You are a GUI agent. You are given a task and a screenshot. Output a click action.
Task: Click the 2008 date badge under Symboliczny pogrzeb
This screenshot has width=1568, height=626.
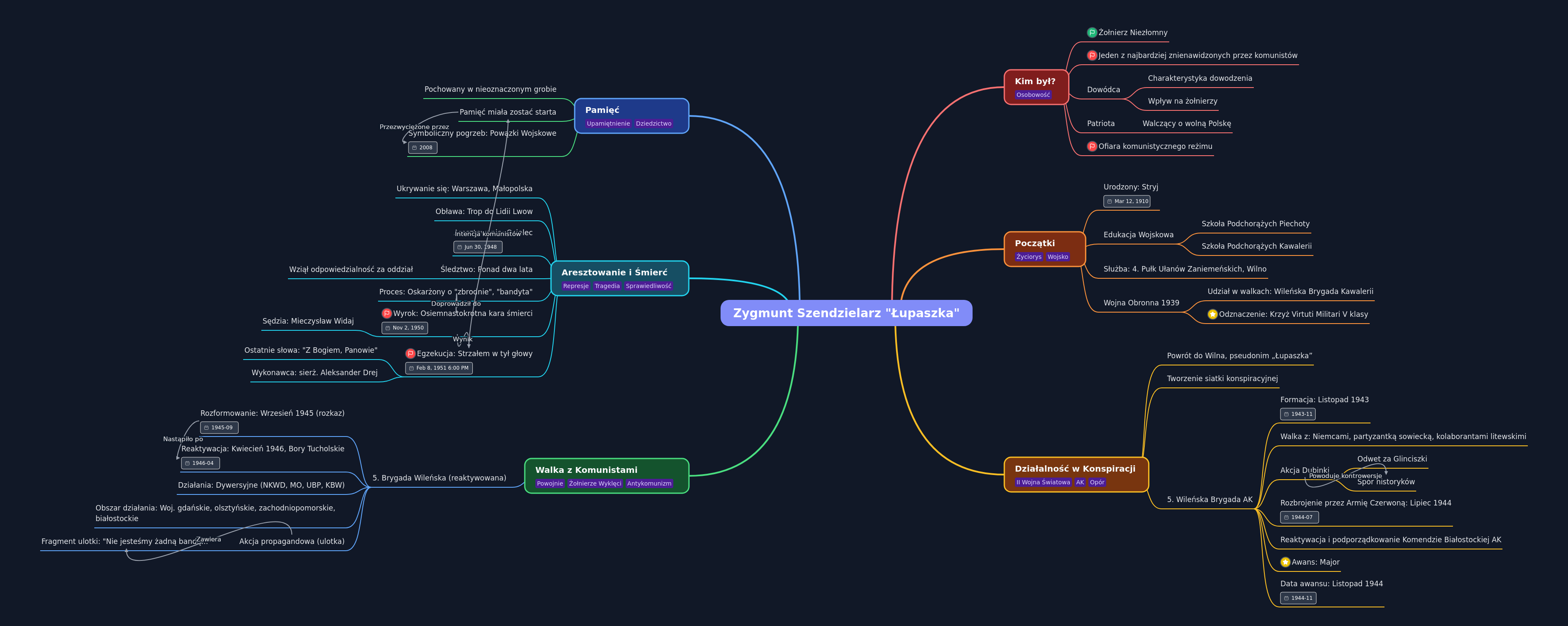coord(422,148)
